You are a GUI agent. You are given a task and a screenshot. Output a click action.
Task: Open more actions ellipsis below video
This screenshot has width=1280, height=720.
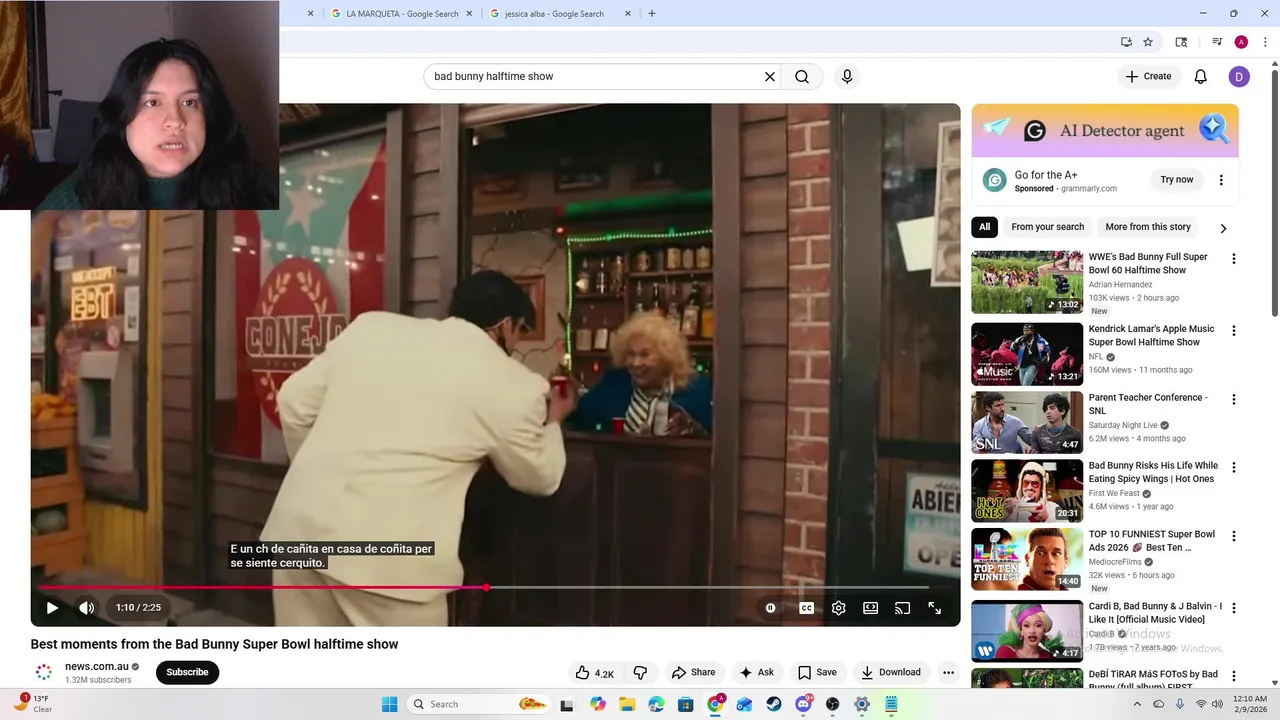coord(948,673)
